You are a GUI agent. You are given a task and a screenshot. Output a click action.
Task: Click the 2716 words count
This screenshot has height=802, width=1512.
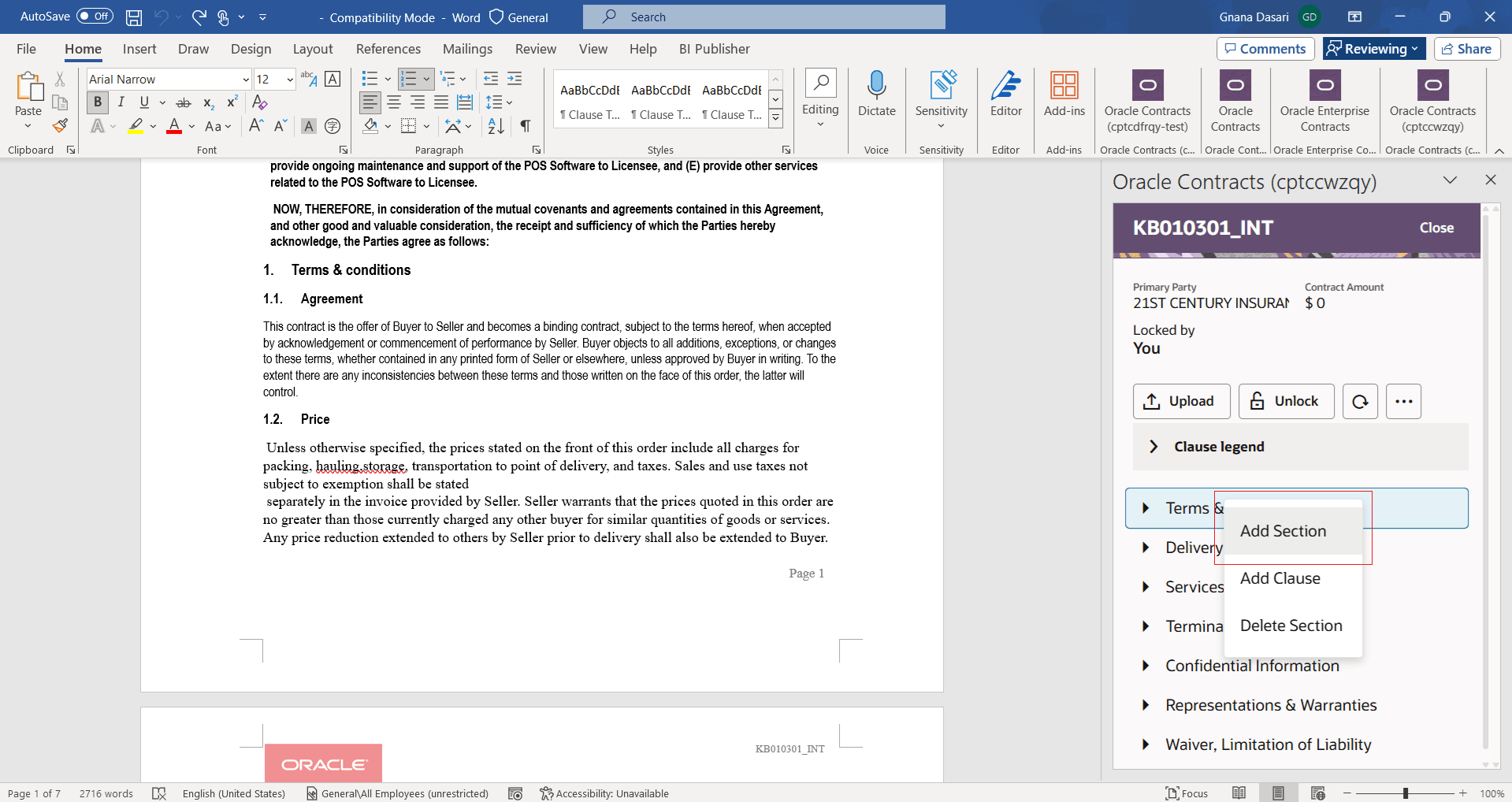[x=106, y=793]
